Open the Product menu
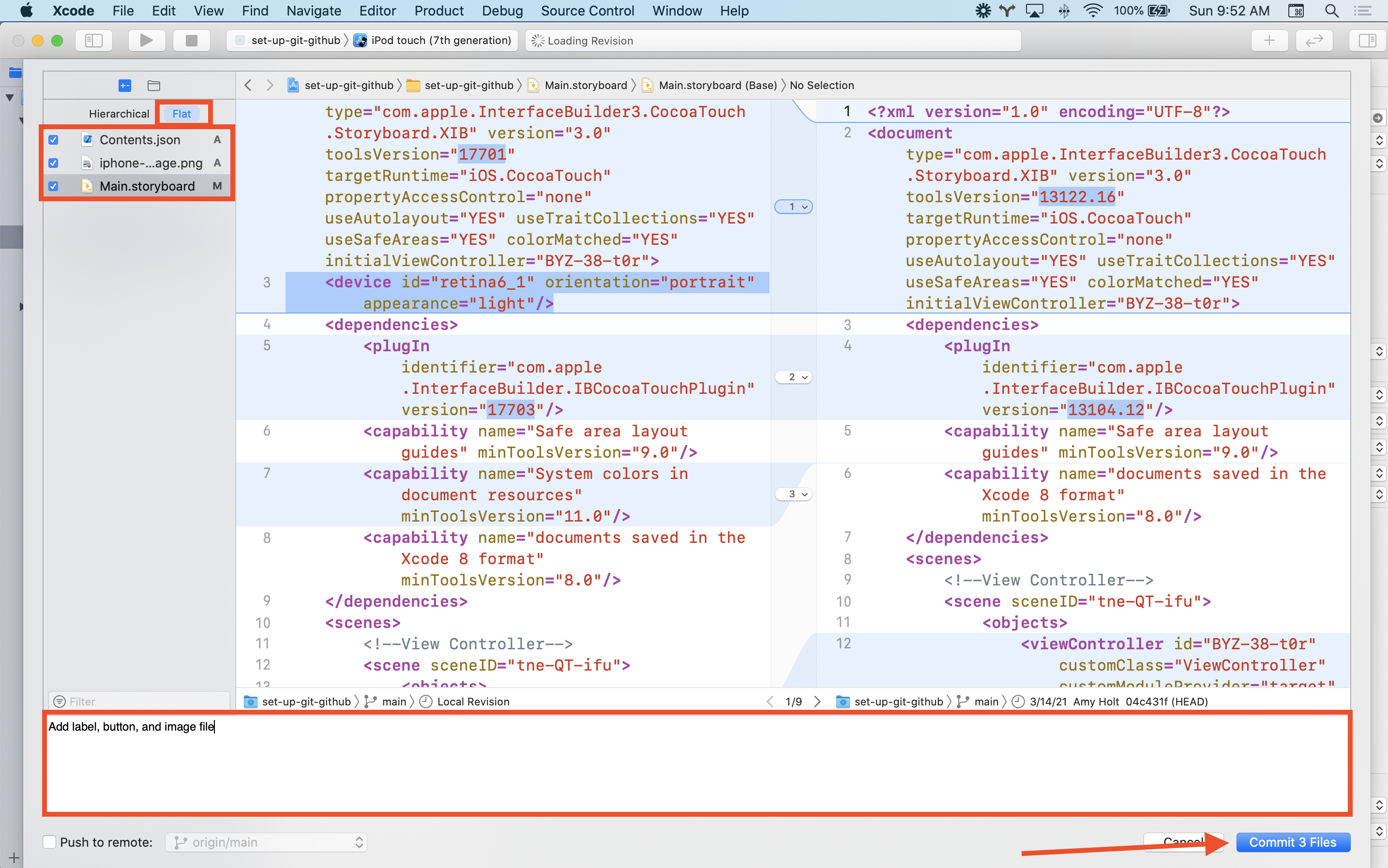Viewport: 1388px width, 868px height. coord(439,11)
